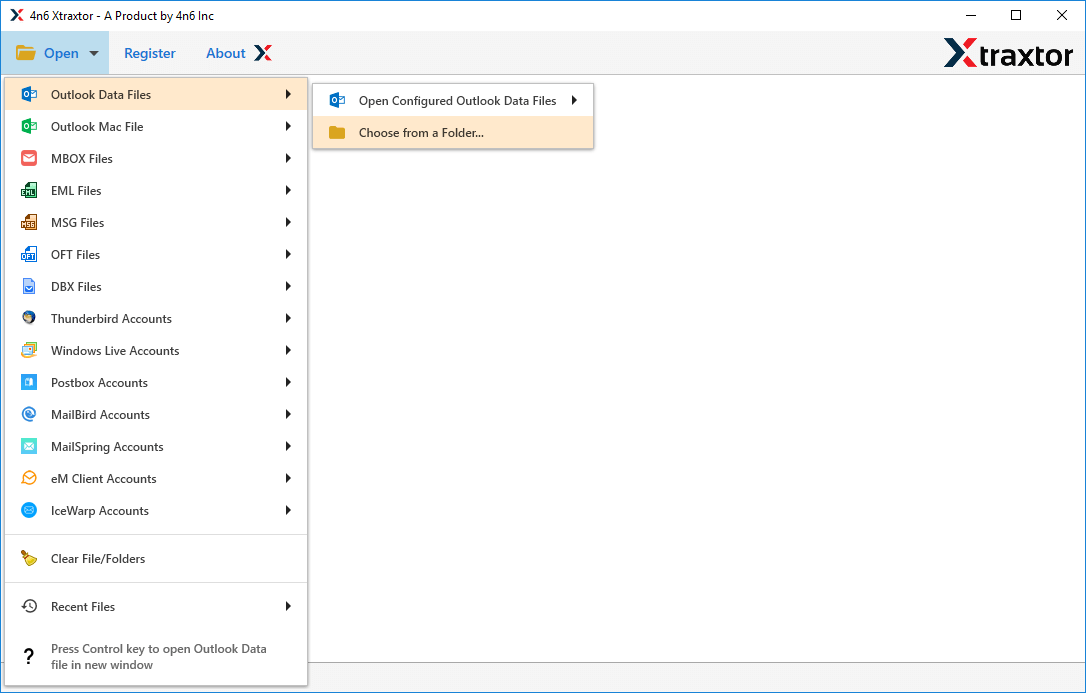
Task: Select Windows Live Accounts menu entry
Action: [156, 350]
